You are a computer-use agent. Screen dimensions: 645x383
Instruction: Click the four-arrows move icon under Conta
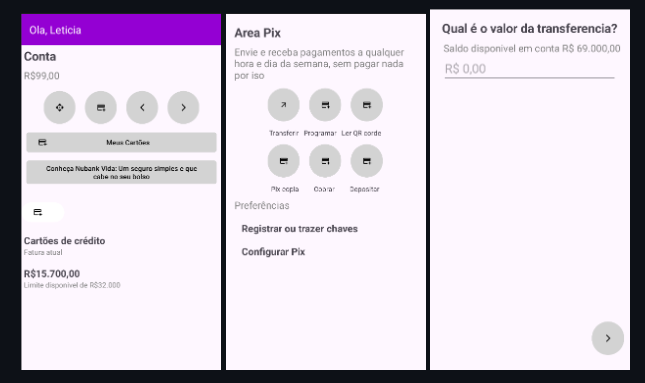click(60, 107)
